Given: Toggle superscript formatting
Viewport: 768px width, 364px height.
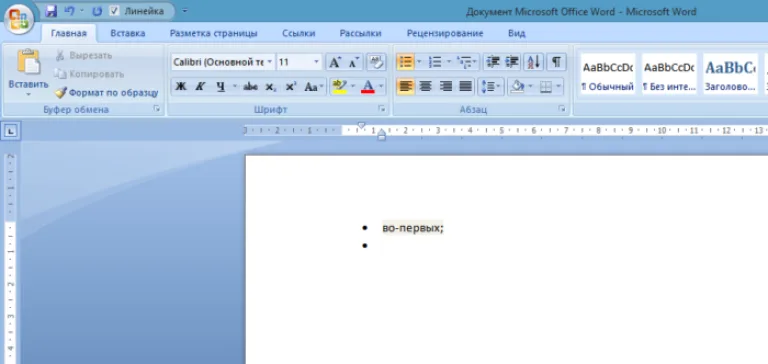Looking at the screenshot, I should point(291,87).
